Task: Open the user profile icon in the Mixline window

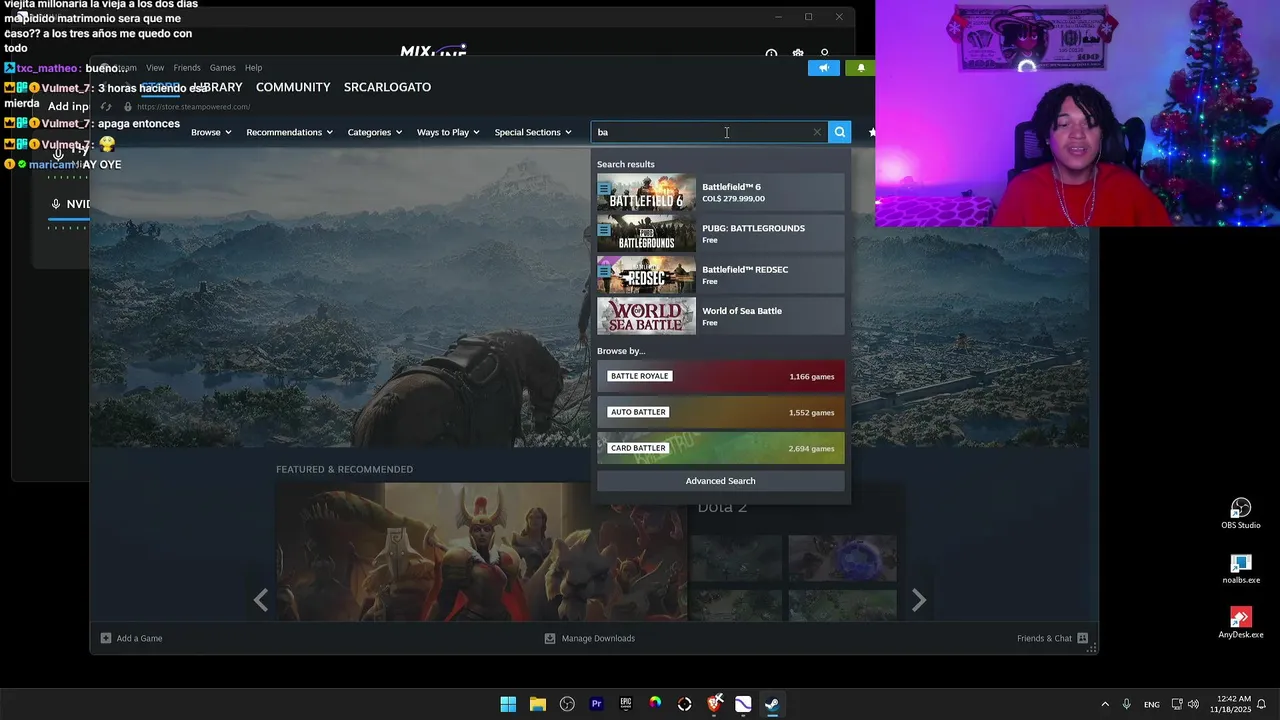Action: [x=824, y=53]
